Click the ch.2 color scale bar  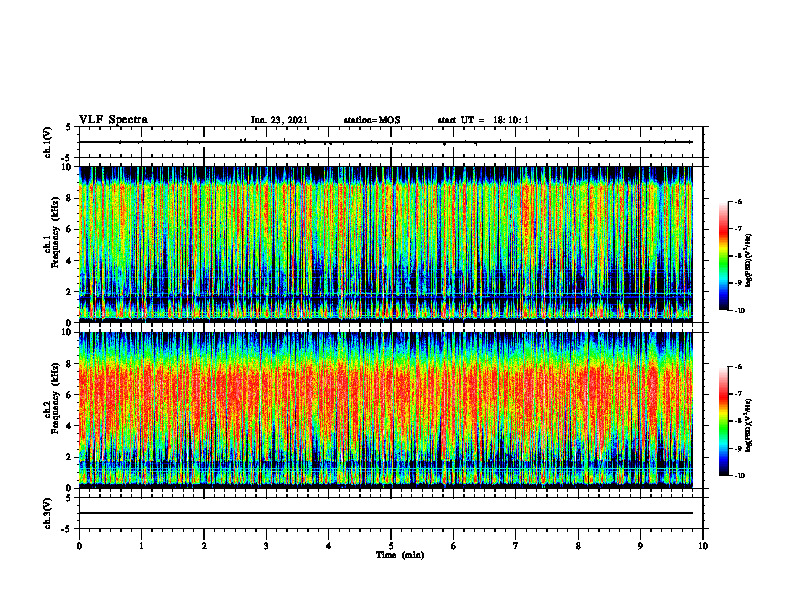[724, 421]
